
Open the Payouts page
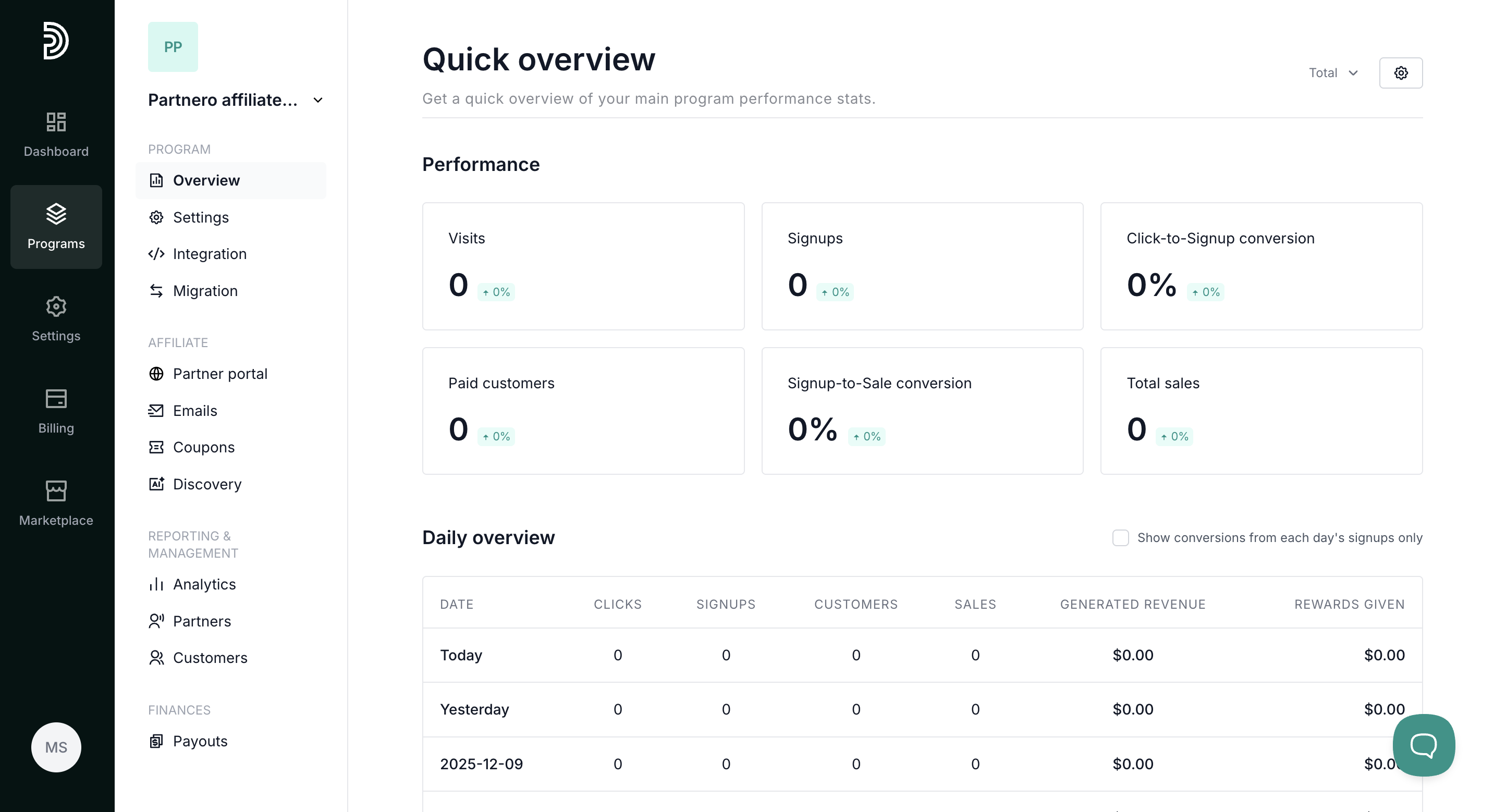200,741
